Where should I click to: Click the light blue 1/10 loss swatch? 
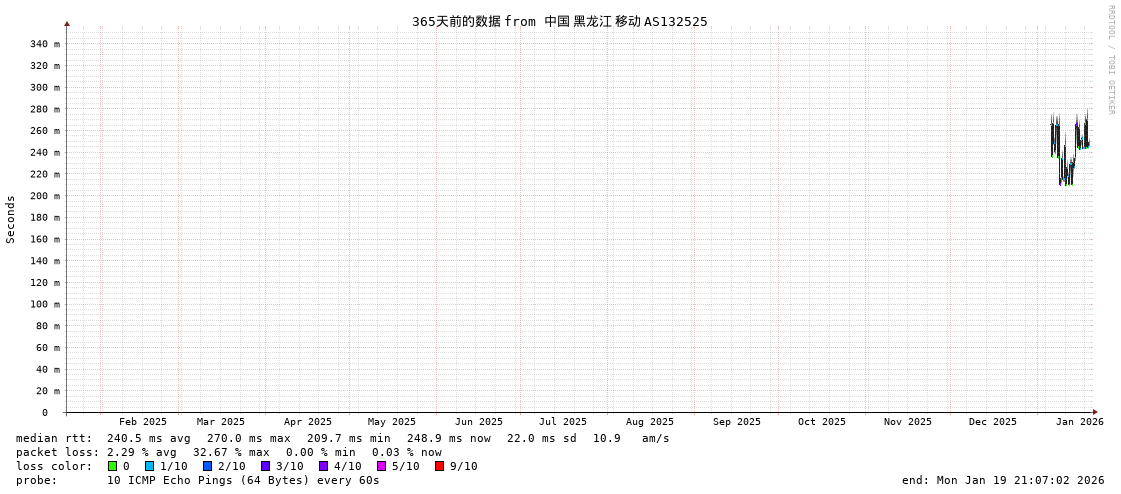(x=150, y=466)
